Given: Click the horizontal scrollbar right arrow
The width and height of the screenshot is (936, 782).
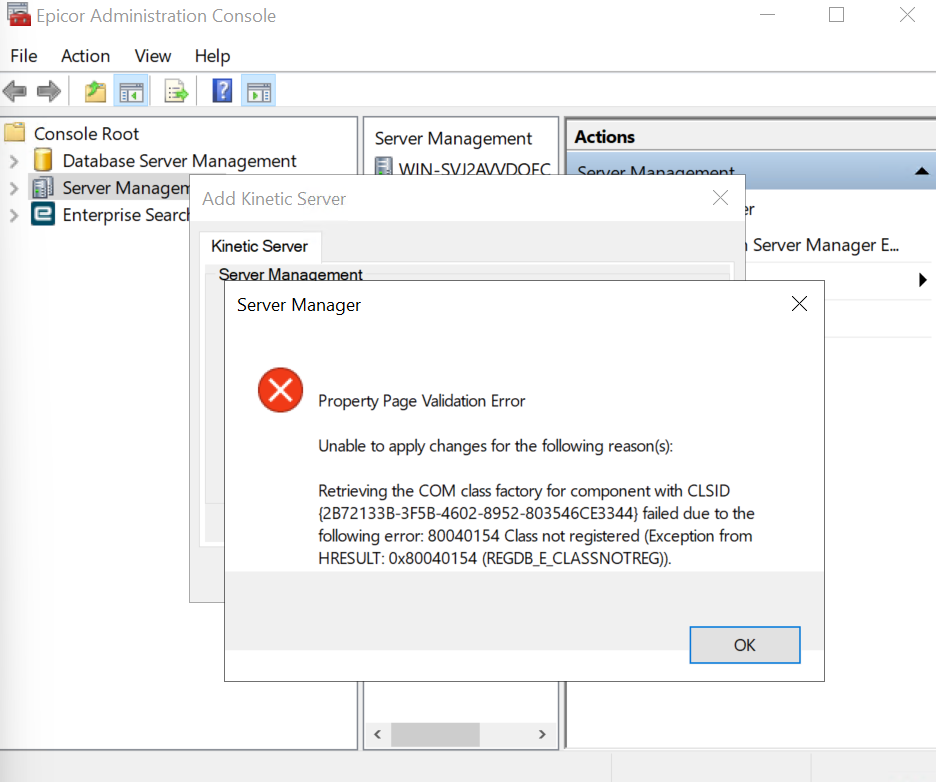Looking at the screenshot, I should point(542,734).
